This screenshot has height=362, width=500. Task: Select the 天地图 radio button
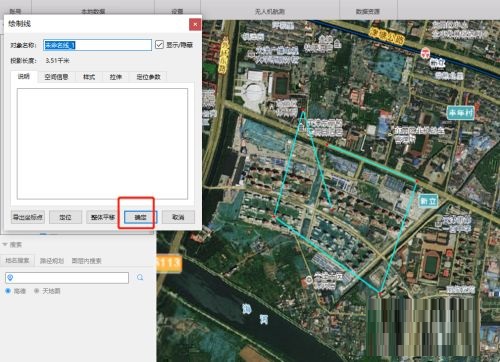click(37, 291)
